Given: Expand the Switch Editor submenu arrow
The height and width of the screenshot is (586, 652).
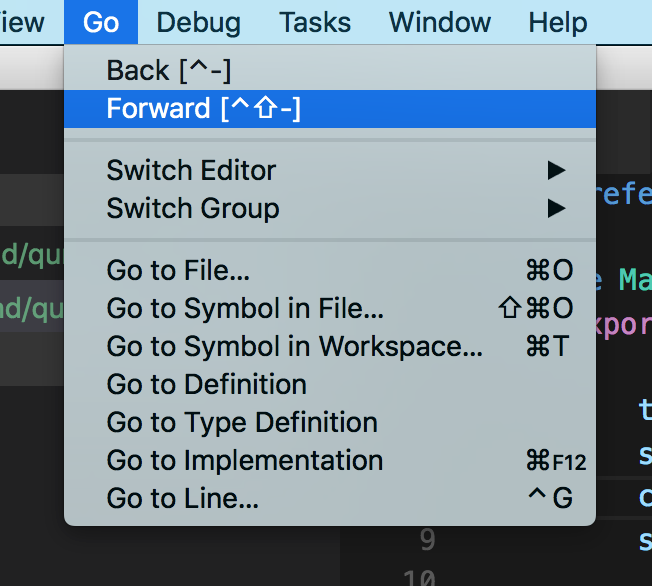Looking at the screenshot, I should [x=556, y=171].
